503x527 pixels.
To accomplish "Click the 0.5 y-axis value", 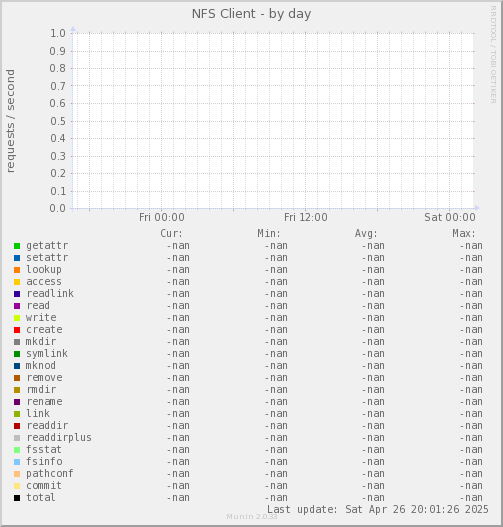I will 58,121.
